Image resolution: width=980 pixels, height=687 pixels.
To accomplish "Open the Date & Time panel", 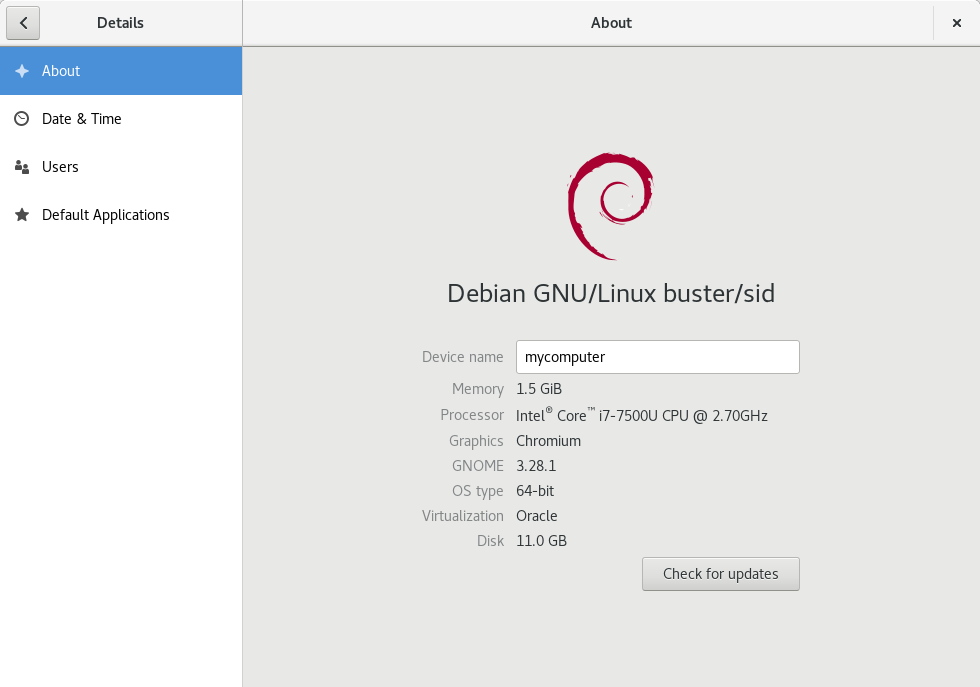I will (121, 119).
